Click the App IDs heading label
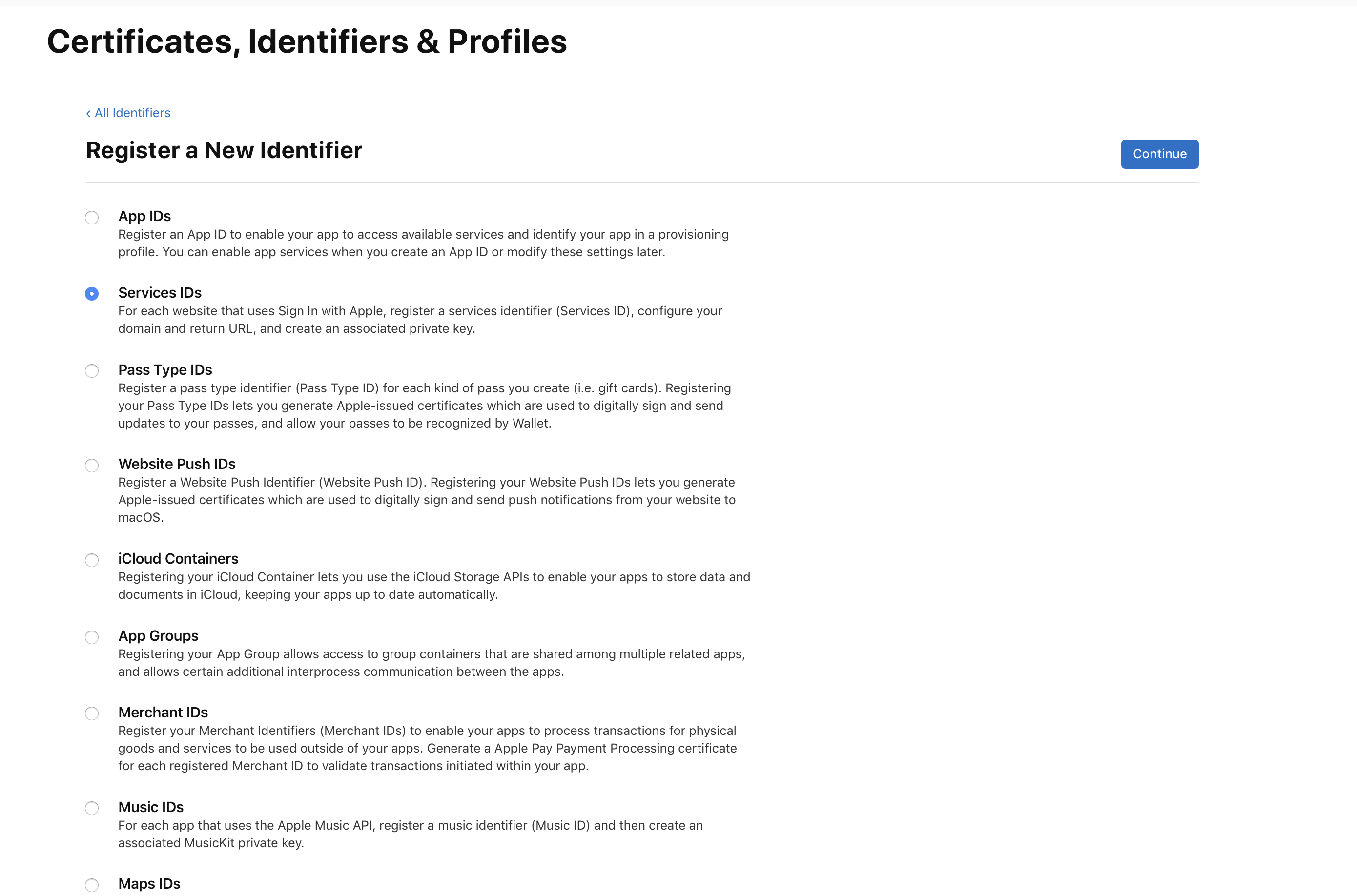The width and height of the screenshot is (1357, 896). (144, 216)
